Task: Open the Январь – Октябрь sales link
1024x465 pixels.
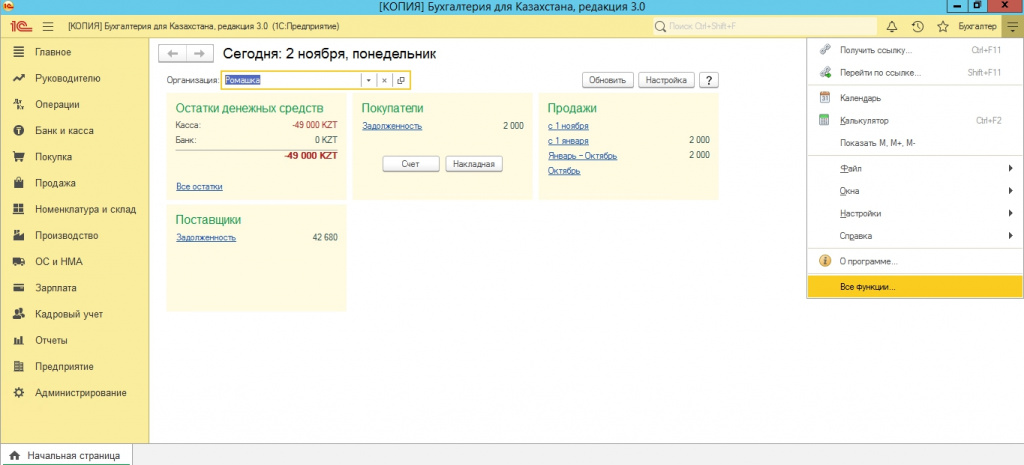Action: coord(583,155)
